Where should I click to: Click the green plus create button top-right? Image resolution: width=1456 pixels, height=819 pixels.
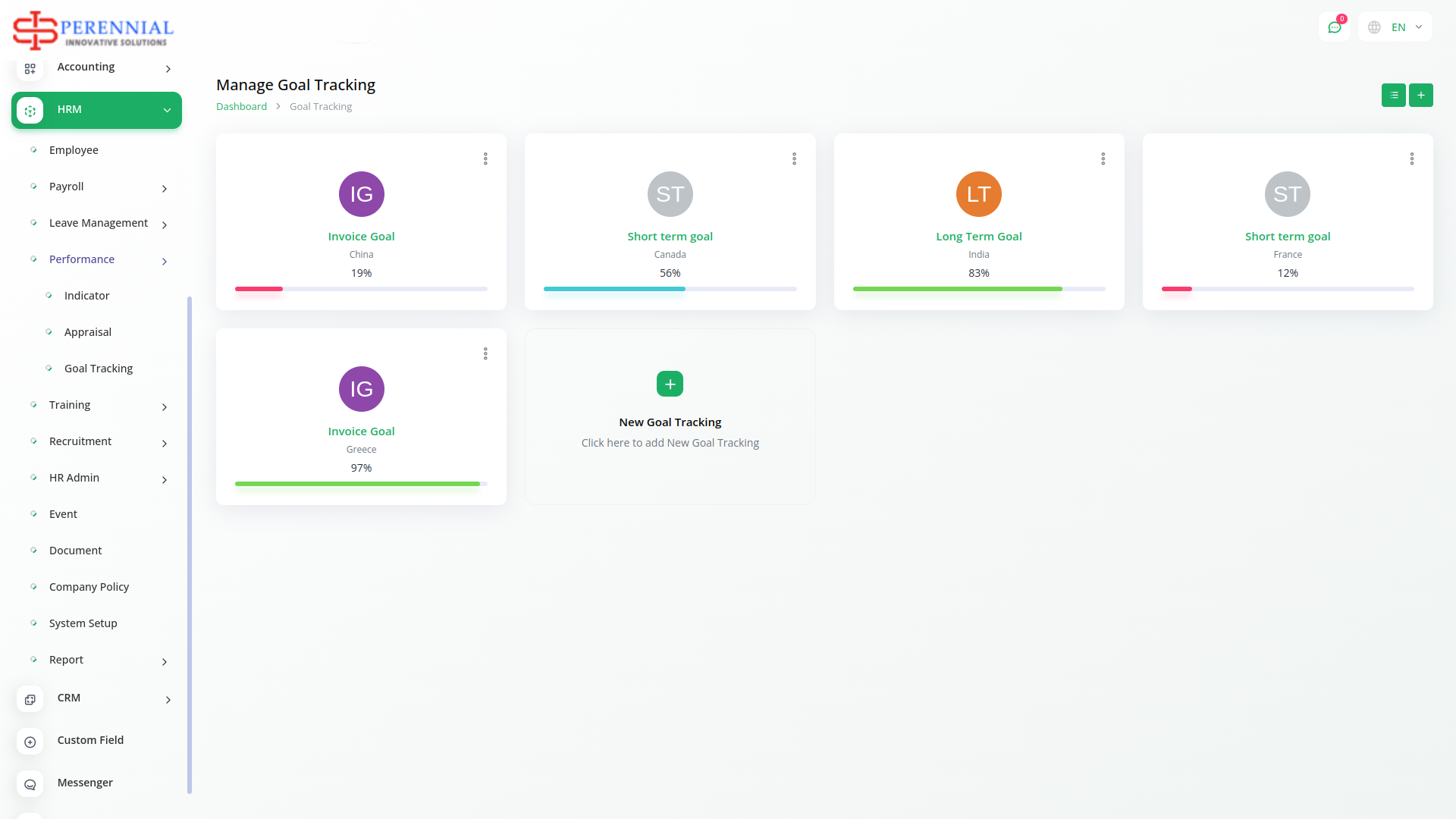[1420, 96]
